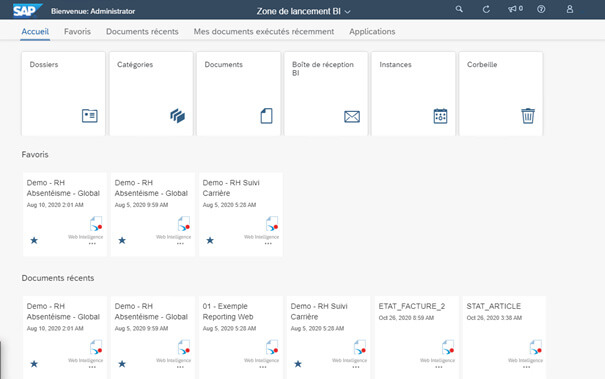Unstar Aug 10 Absentéisme card under Favoris
The image size is (605, 379).
tap(34, 240)
